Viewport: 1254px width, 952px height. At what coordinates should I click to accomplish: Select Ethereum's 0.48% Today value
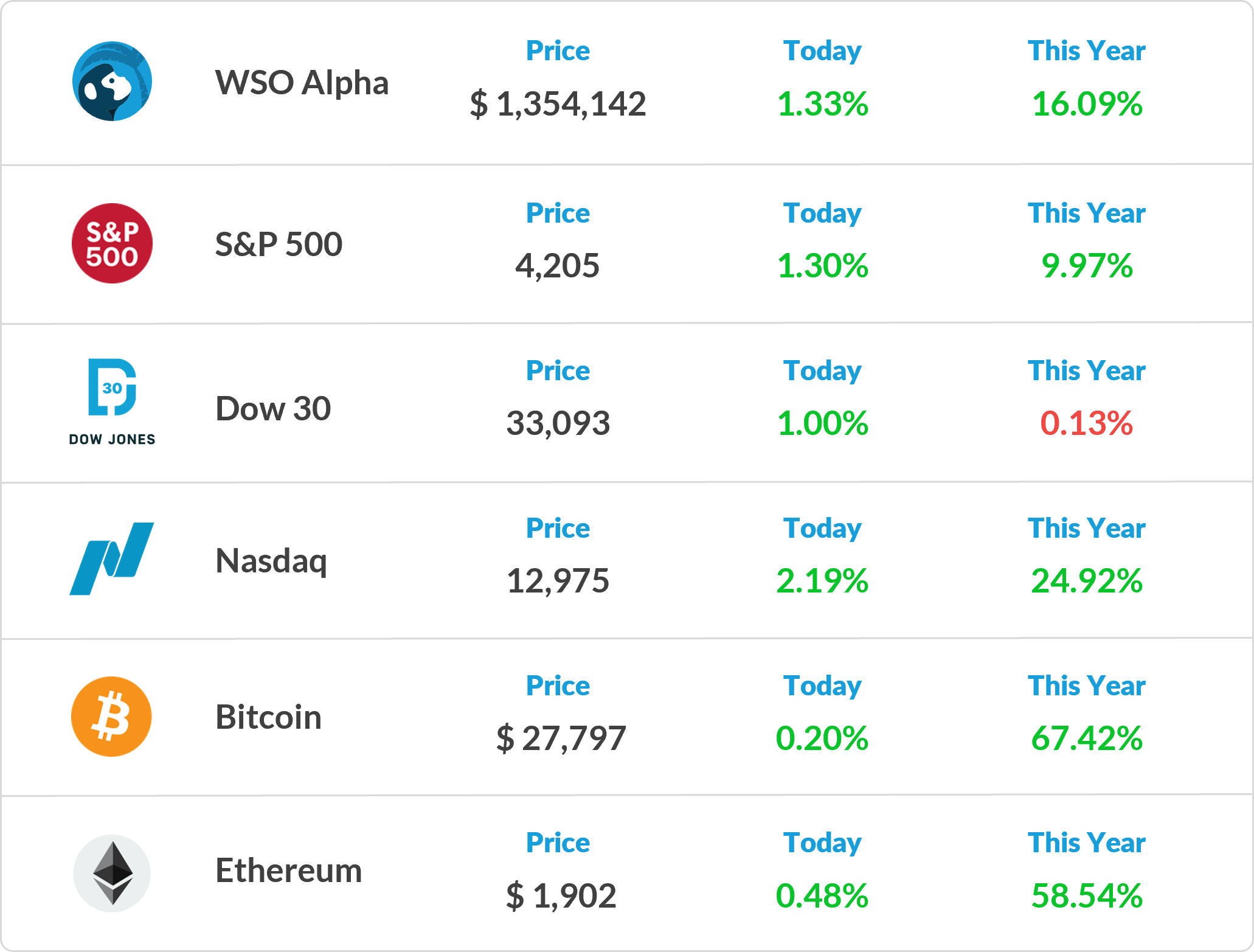(x=822, y=896)
